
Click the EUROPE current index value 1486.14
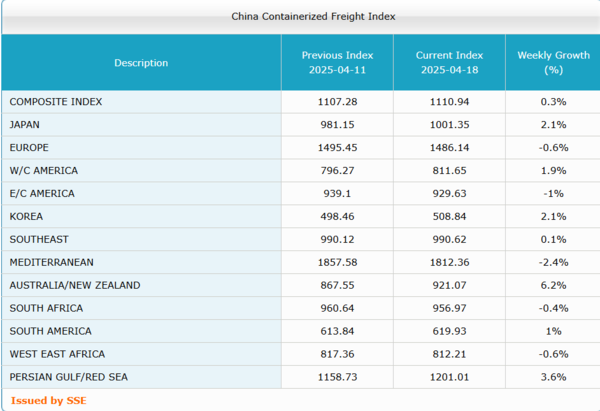click(x=449, y=148)
